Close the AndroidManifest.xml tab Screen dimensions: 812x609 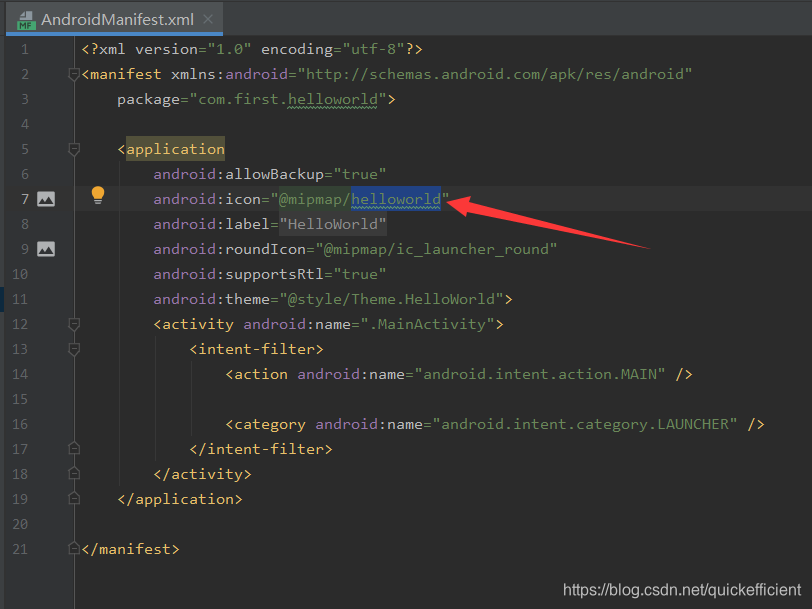(x=208, y=18)
